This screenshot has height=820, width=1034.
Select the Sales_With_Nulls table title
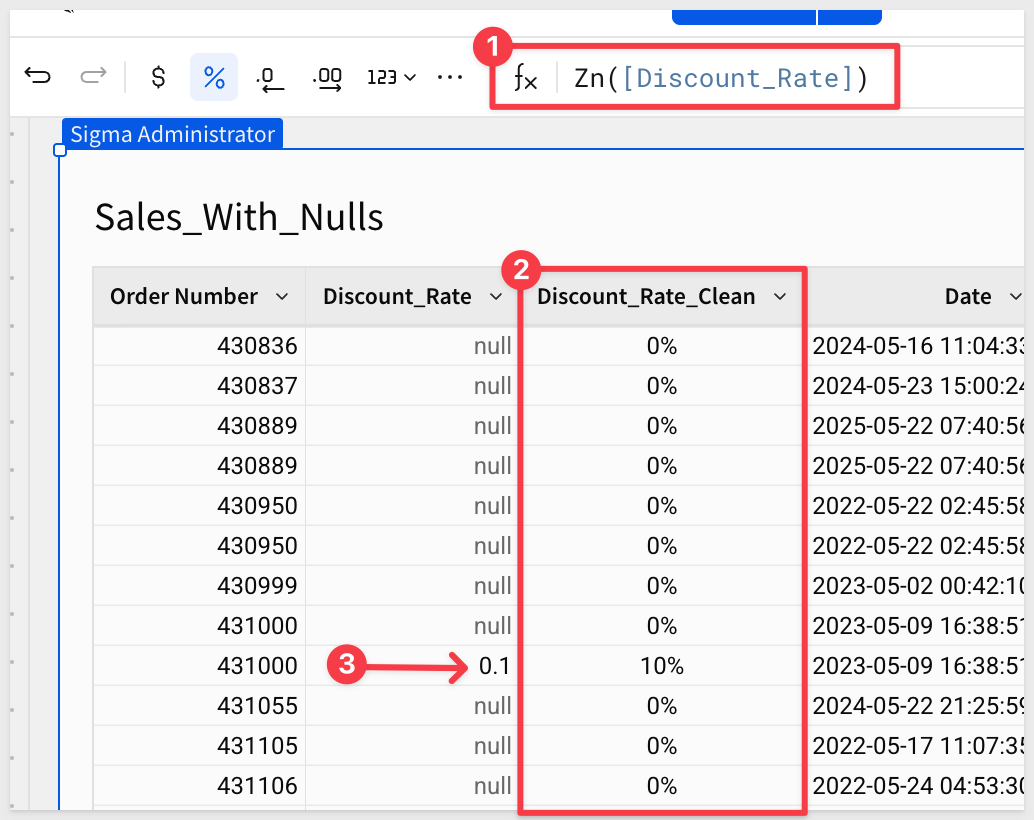[x=239, y=216]
